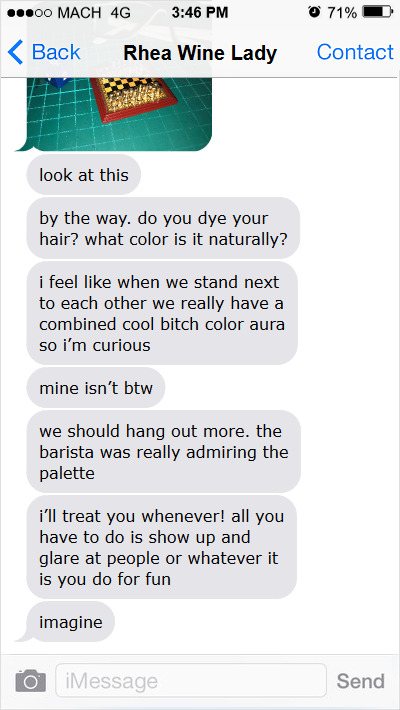
Task: Tap the camera icon beside the message field
Action: click(x=31, y=681)
